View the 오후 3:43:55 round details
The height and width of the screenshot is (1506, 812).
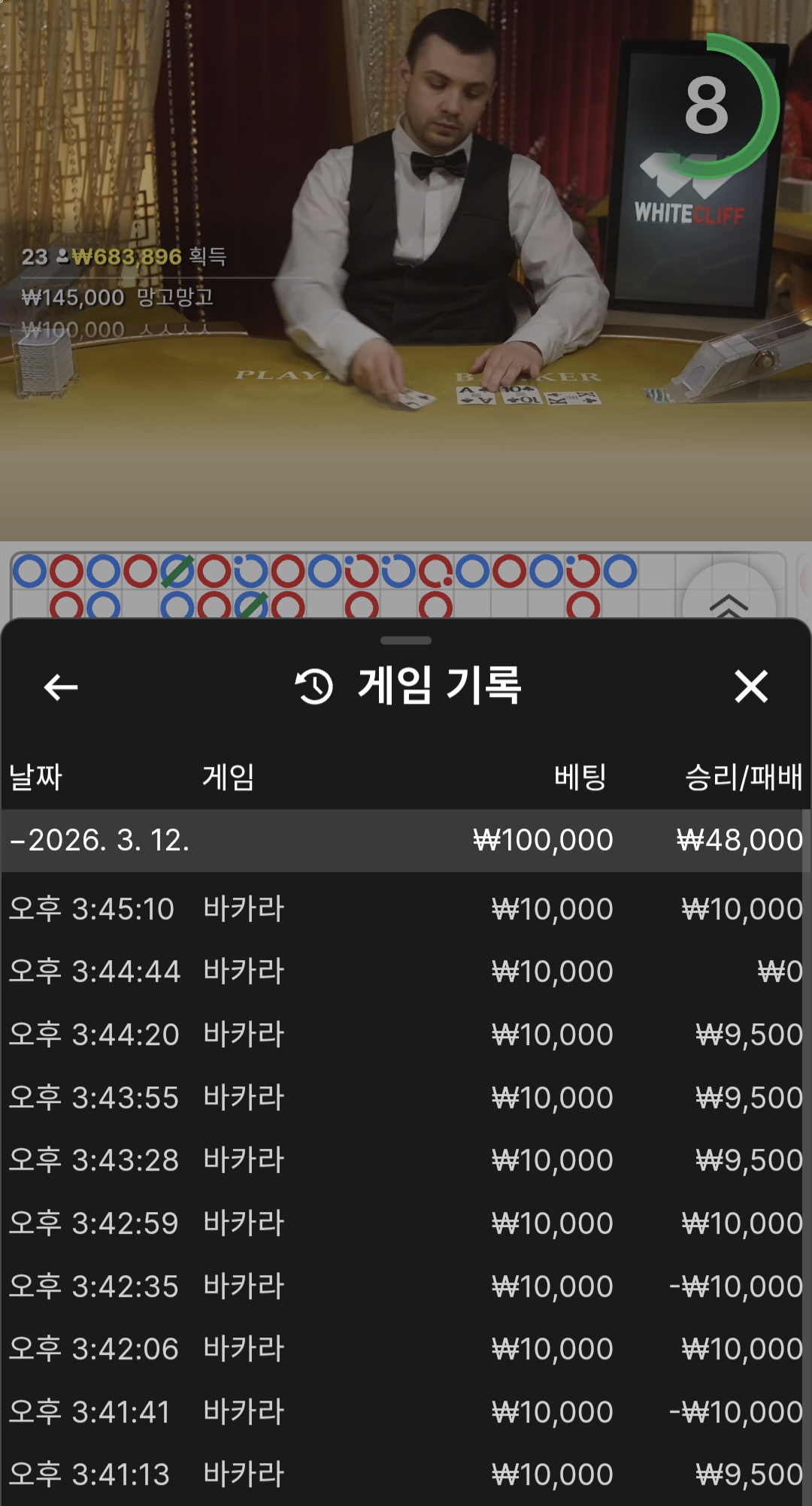pos(406,1098)
